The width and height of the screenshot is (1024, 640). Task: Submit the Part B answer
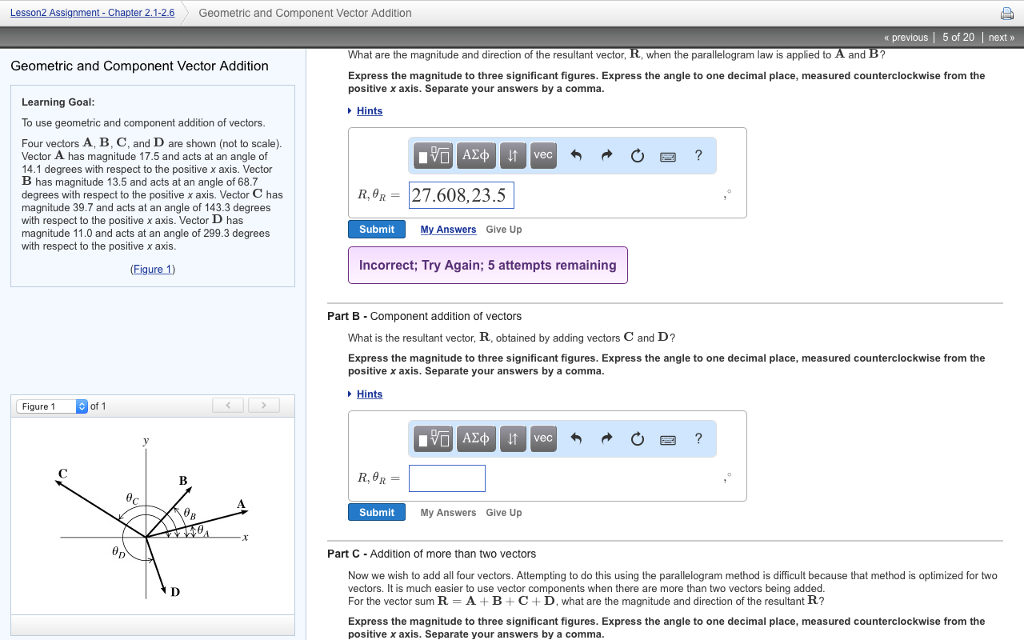(377, 512)
